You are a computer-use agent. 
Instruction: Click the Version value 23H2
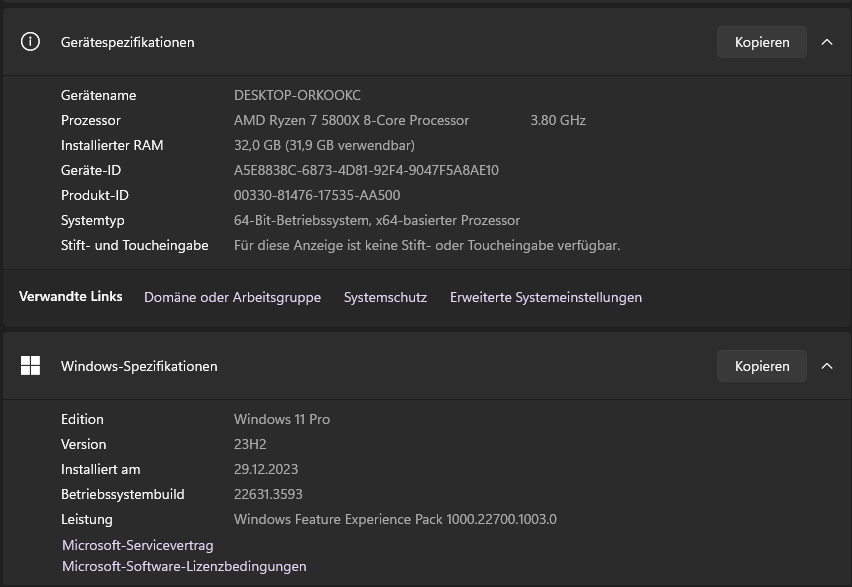tap(248, 444)
